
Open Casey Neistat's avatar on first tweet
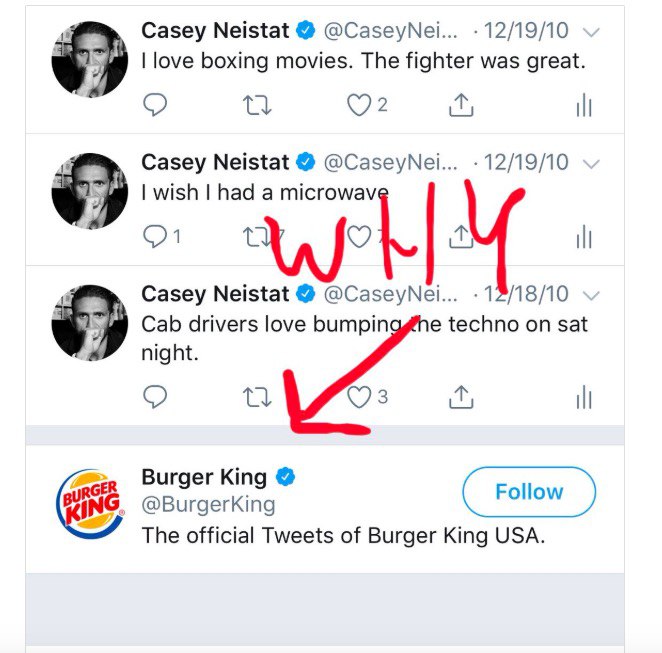coord(90,60)
